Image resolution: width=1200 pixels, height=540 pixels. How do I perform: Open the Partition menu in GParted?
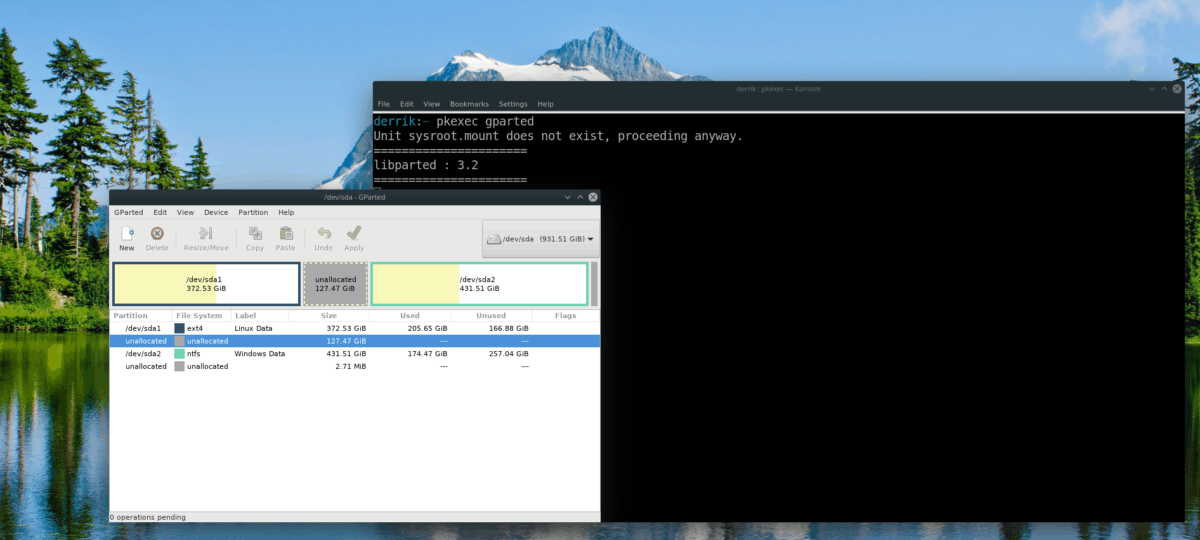click(x=253, y=212)
